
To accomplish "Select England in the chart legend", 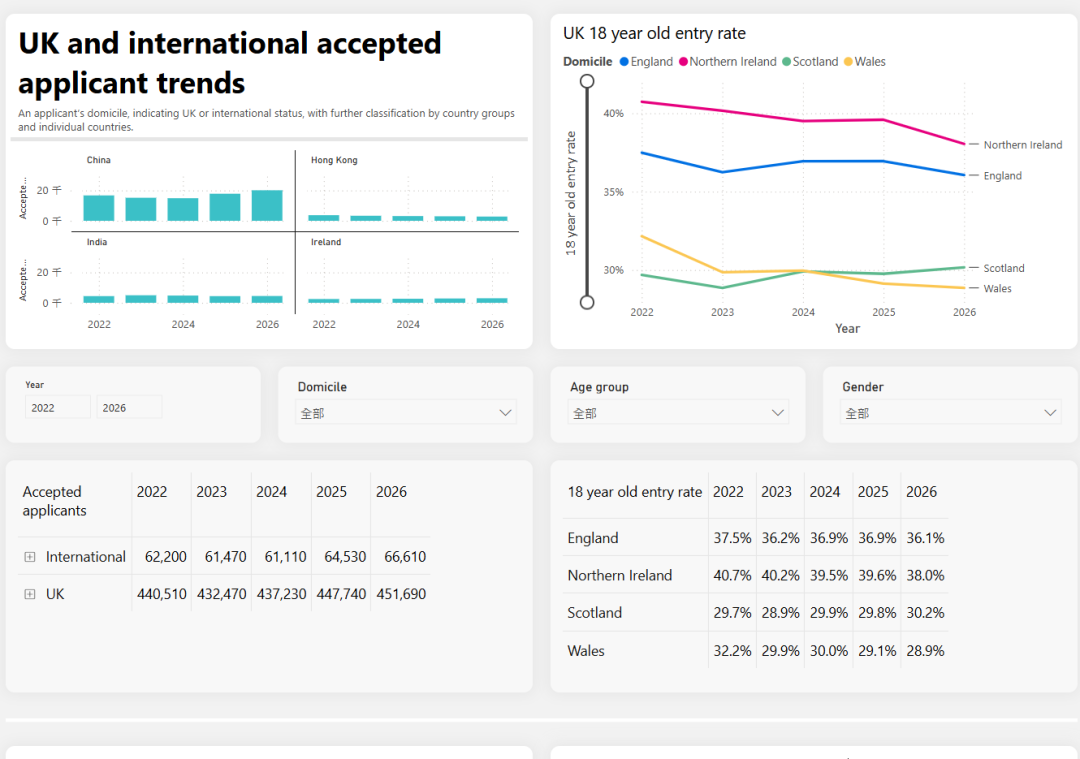I will click(646, 61).
